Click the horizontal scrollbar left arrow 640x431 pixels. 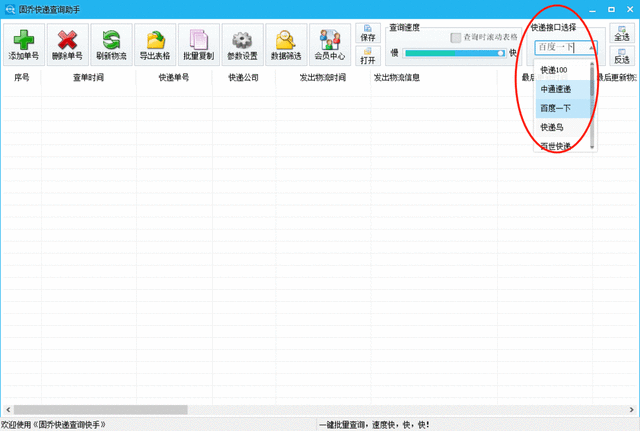(8, 409)
